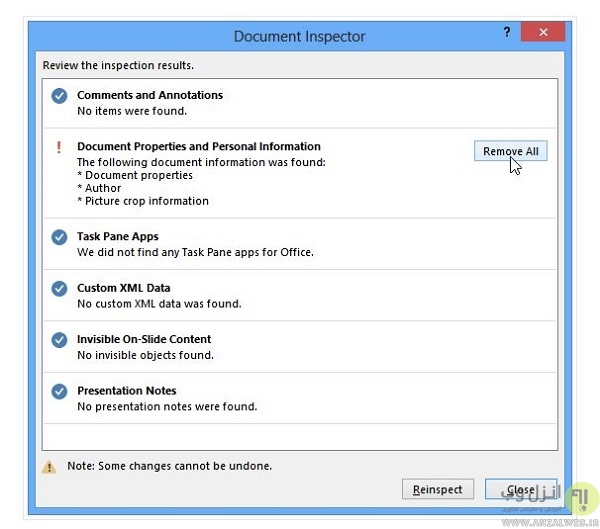
Task: Click the yellow warning triangle icon
Action: coord(49,466)
